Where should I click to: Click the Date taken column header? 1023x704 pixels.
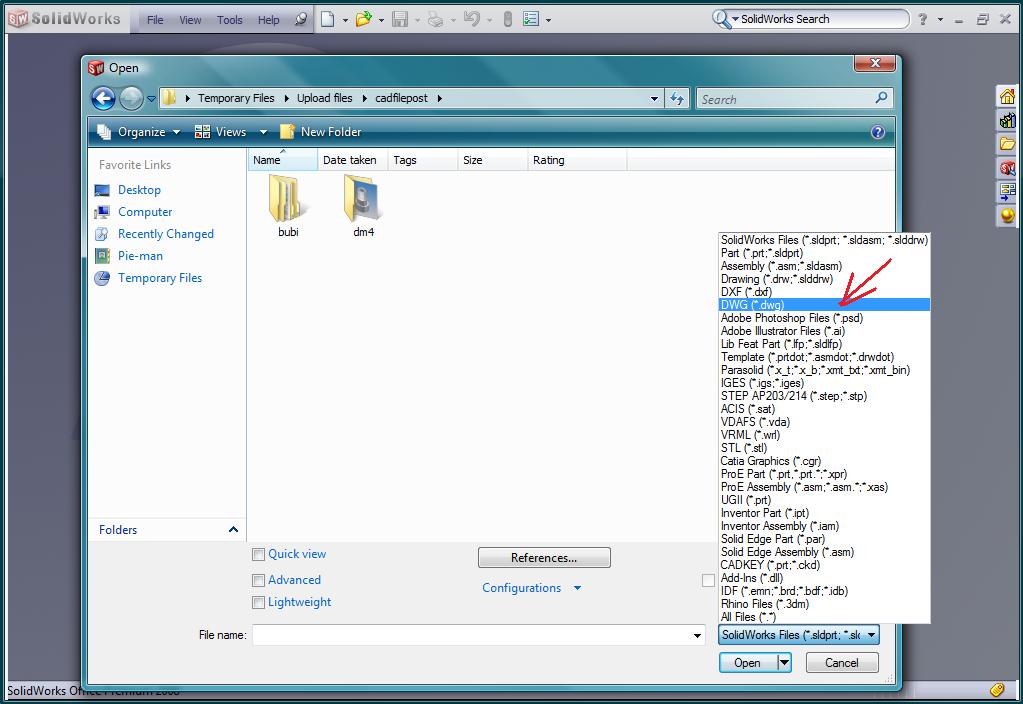pos(352,160)
